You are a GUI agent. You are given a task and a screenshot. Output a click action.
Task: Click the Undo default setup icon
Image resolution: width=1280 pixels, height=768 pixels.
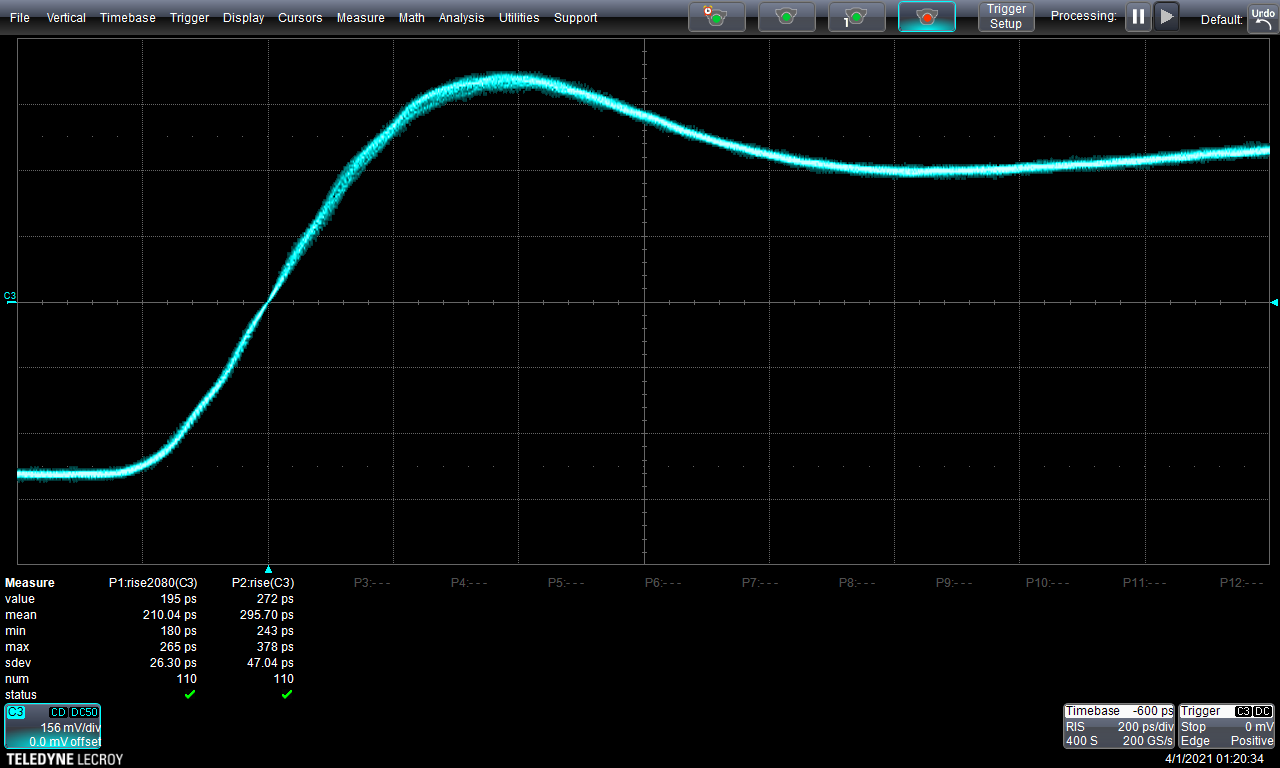[1262, 18]
